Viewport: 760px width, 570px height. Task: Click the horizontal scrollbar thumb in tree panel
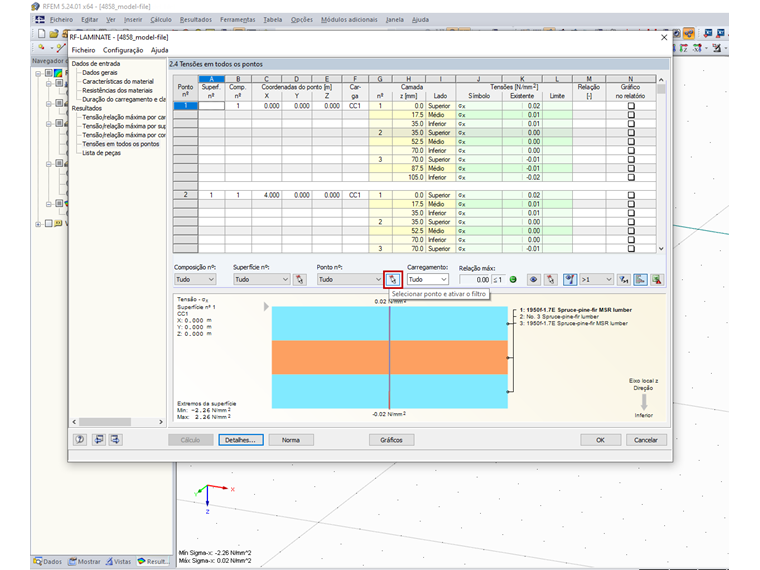[105, 422]
